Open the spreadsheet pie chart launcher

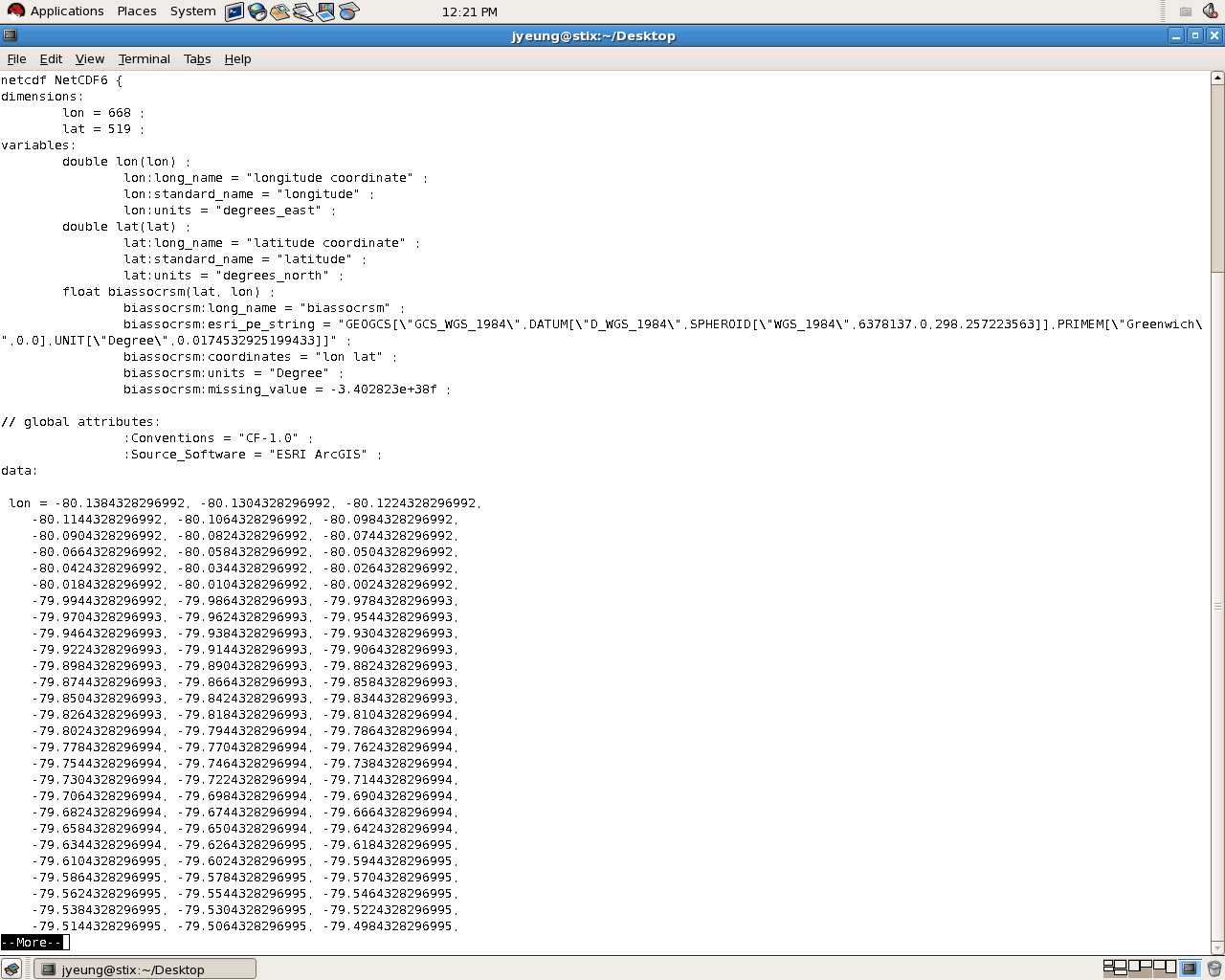point(349,11)
